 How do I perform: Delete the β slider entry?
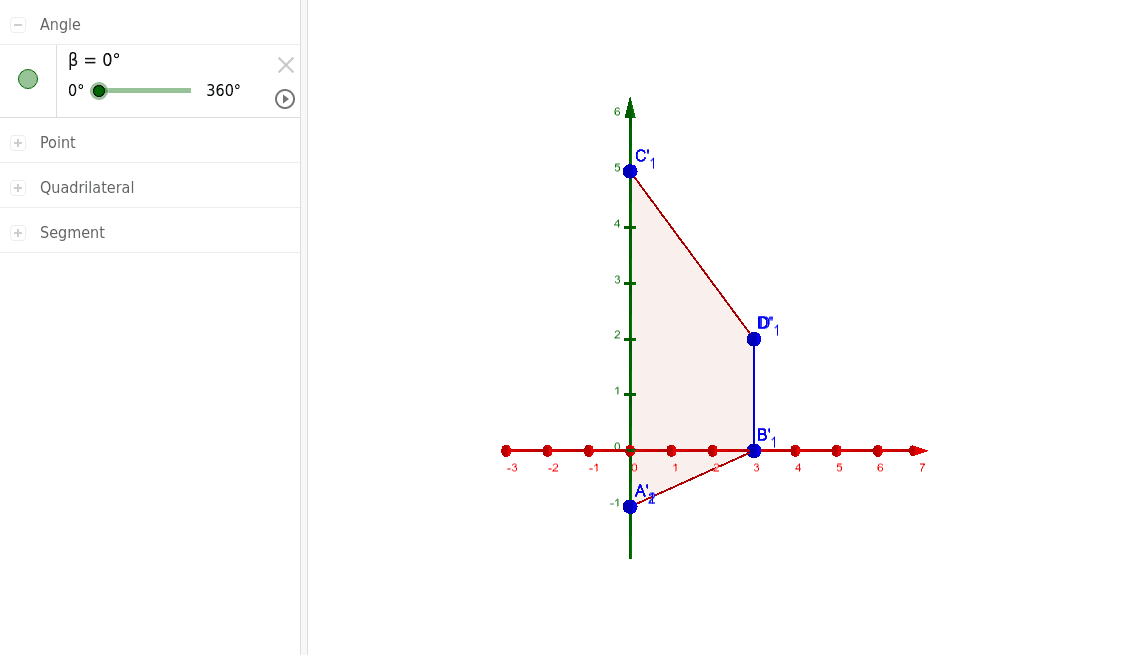click(x=286, y=65)
